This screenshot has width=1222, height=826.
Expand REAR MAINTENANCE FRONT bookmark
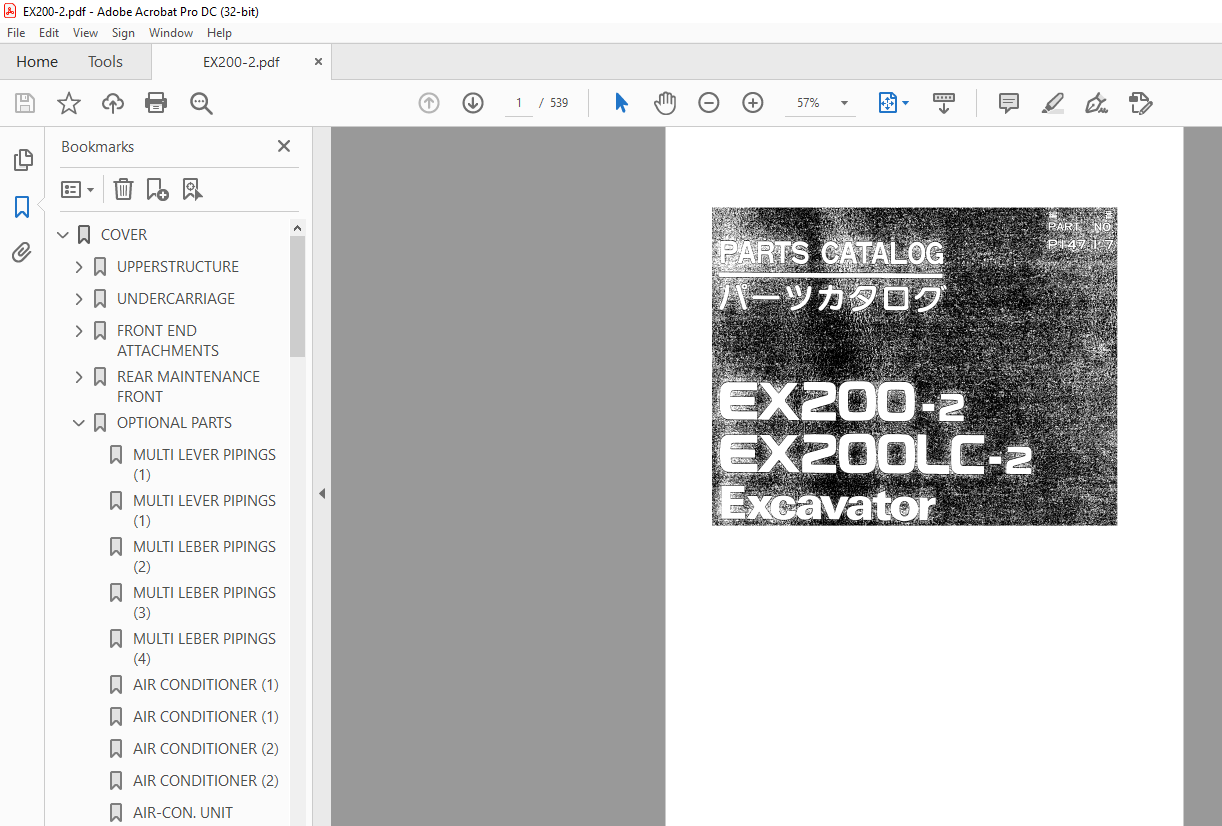(x=79, y=377)
